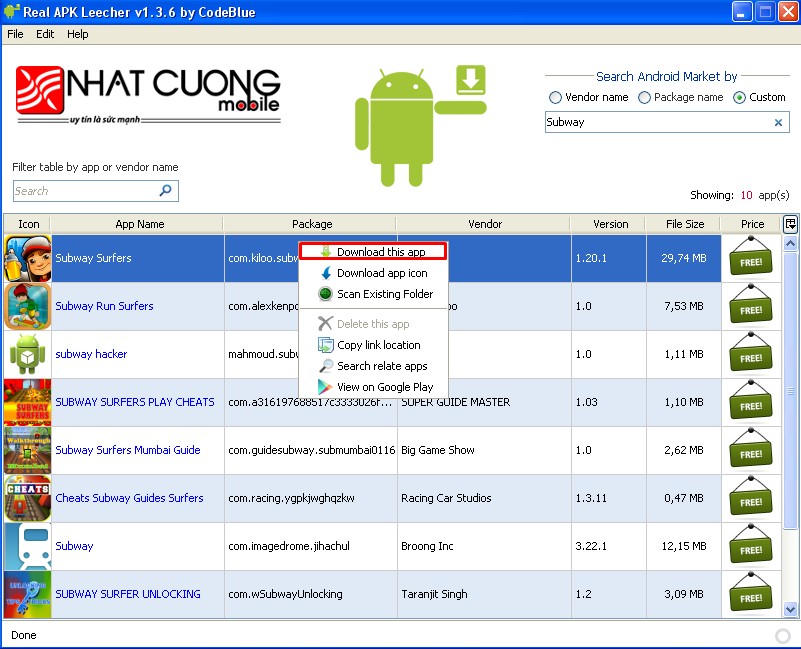Click FREE price tag for Subway Run Surfers

coord(750,305)
